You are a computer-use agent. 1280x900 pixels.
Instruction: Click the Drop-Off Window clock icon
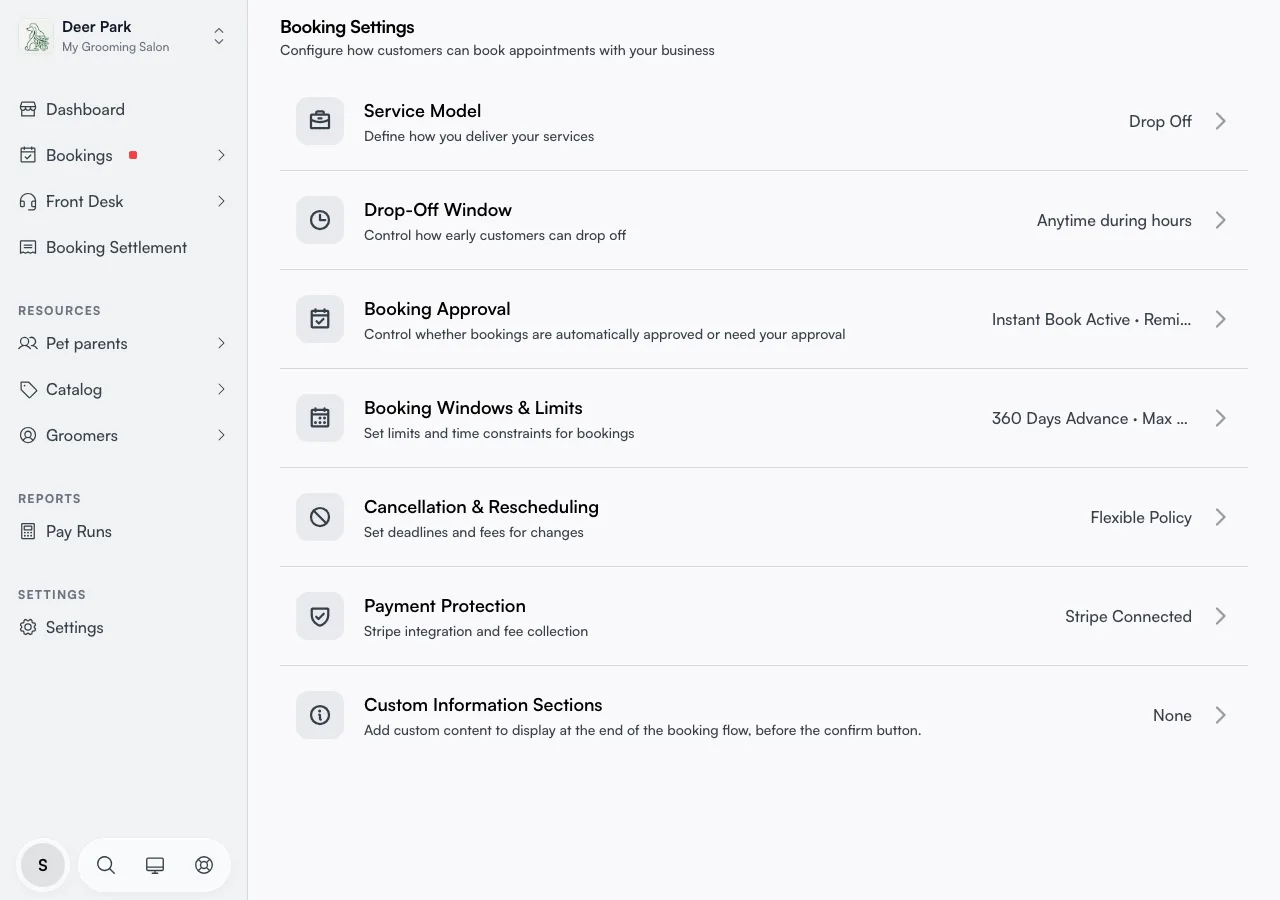coord(320,220)
